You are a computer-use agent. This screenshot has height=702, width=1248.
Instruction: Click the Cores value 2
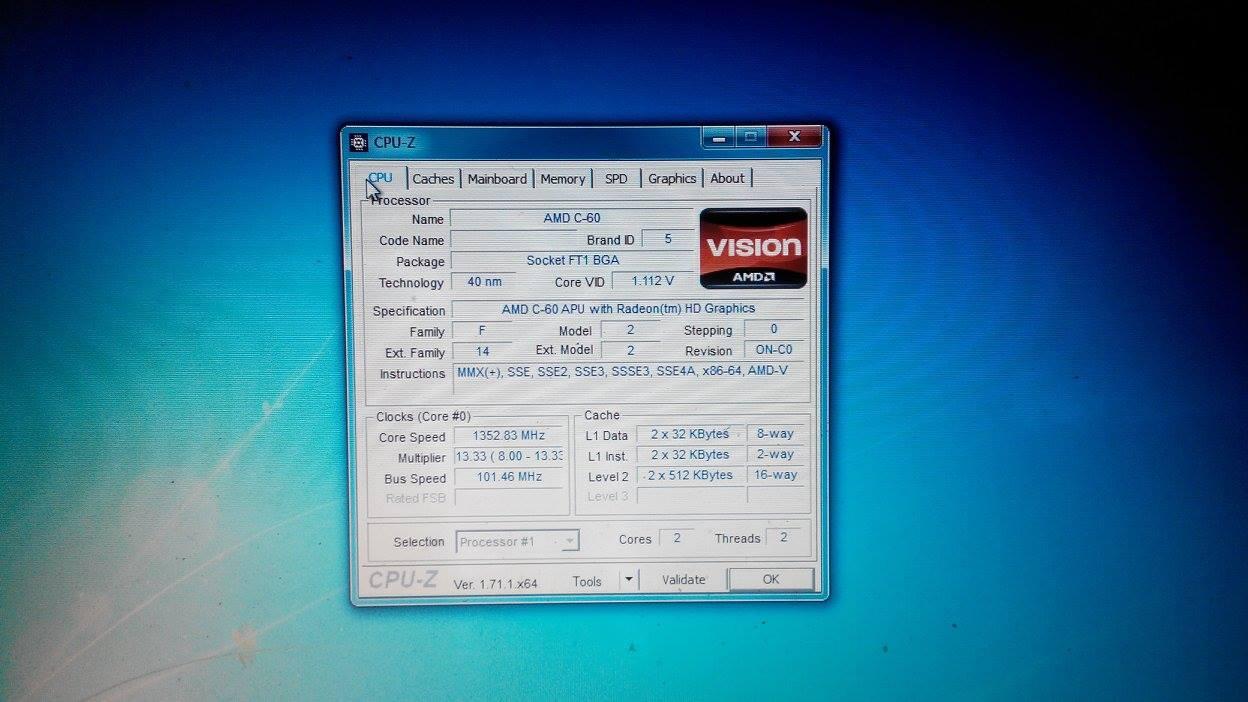click(676, 538)
